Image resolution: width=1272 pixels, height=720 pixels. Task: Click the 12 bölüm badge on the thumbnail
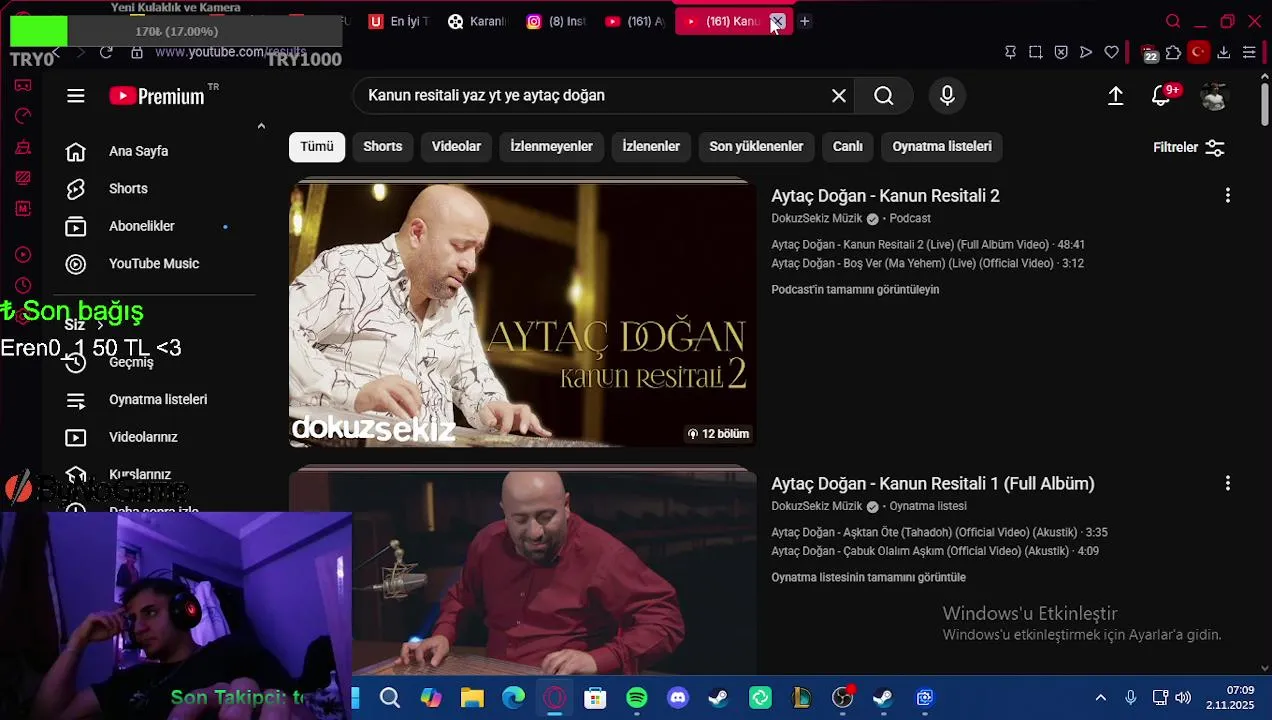(718, 434)
